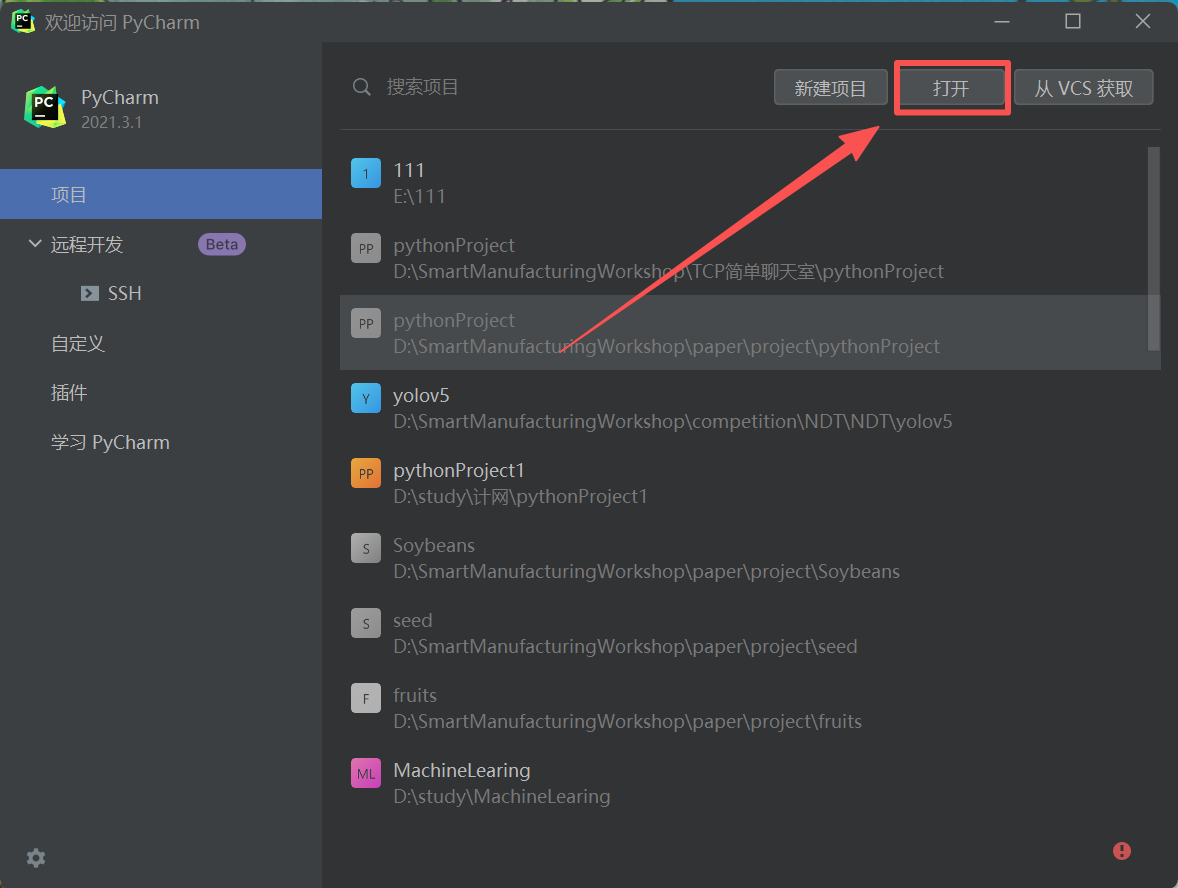Open the 自定义 sidebar tab
Viewport: 1178px width, 888px height.
pyautogui.click(x=78, y=343)
